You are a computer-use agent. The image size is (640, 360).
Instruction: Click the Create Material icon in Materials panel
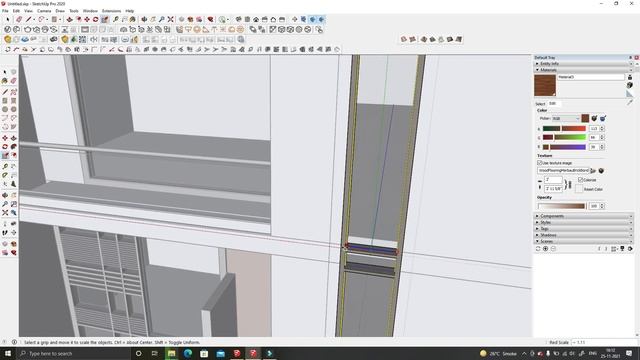[630, 85]
